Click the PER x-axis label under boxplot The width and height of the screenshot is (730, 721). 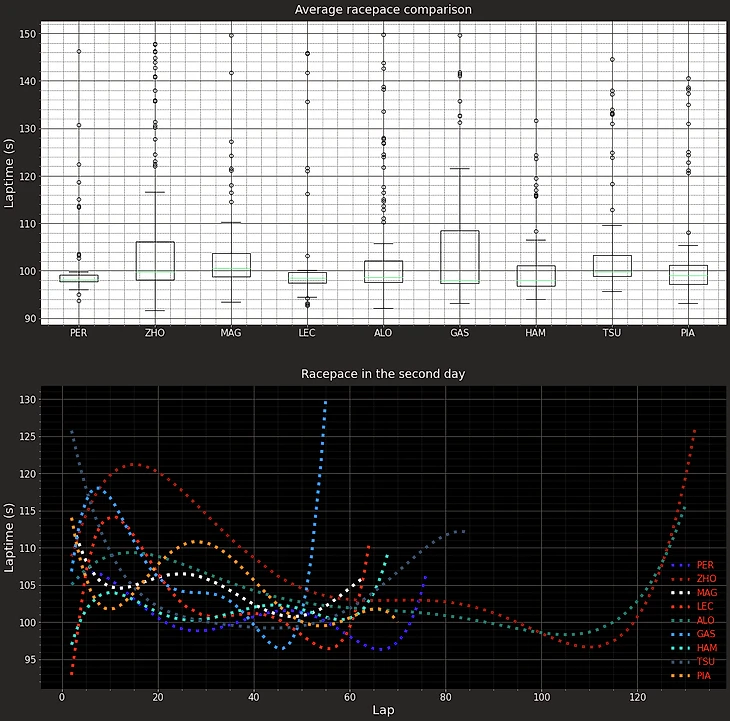[x=79, y=332]
